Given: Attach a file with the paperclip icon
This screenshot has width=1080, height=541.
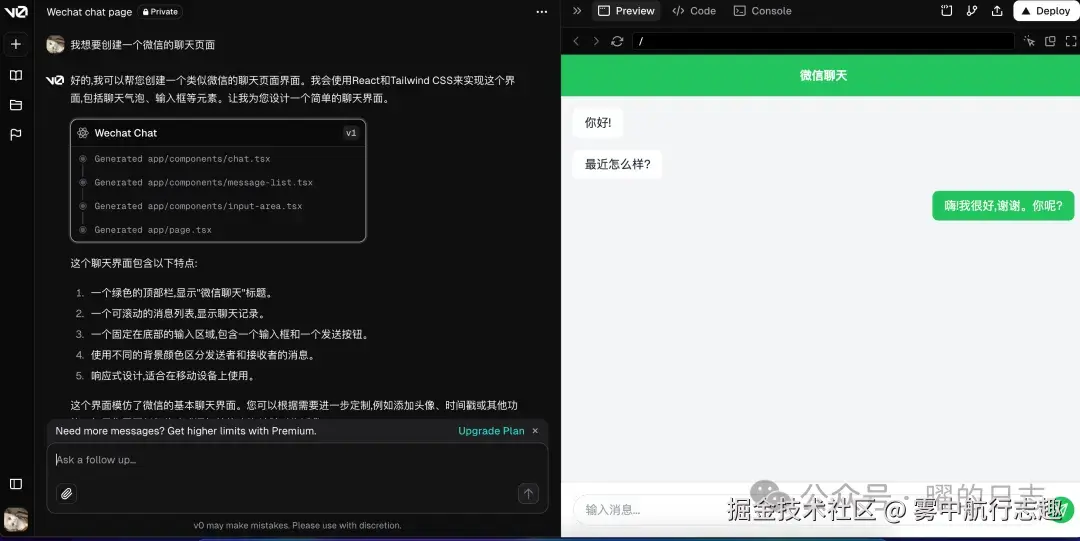Looking at the screenshot, I should (66, 493).
